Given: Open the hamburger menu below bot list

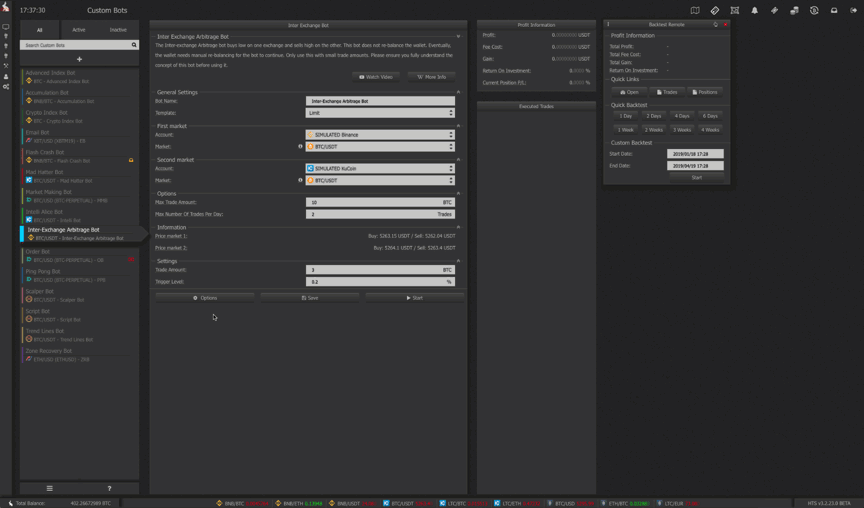Looking at the screenshot, I should pos(49,488).
